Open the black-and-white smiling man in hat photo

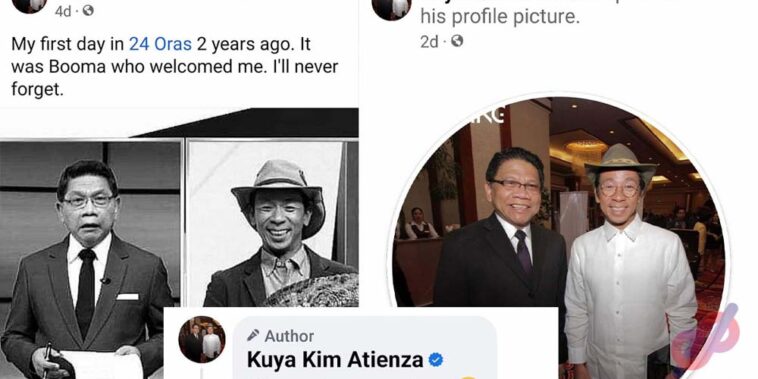273,223
